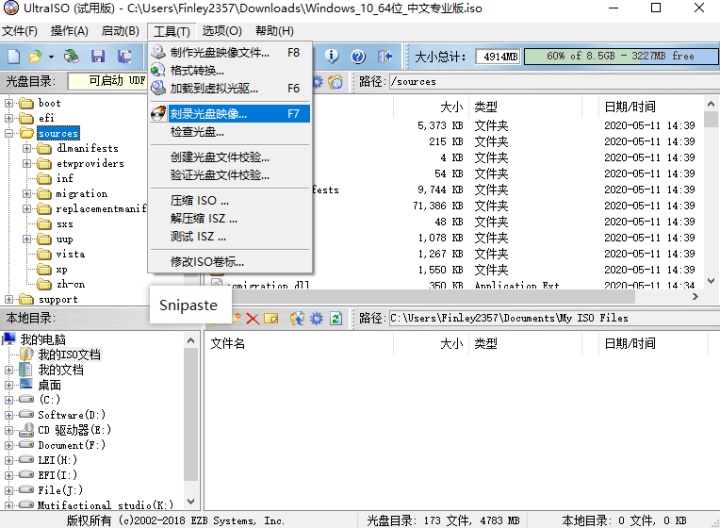This screenshot has width=720, height=528.
Task: Collapse the sources folder node
Action: coord(9,134)
